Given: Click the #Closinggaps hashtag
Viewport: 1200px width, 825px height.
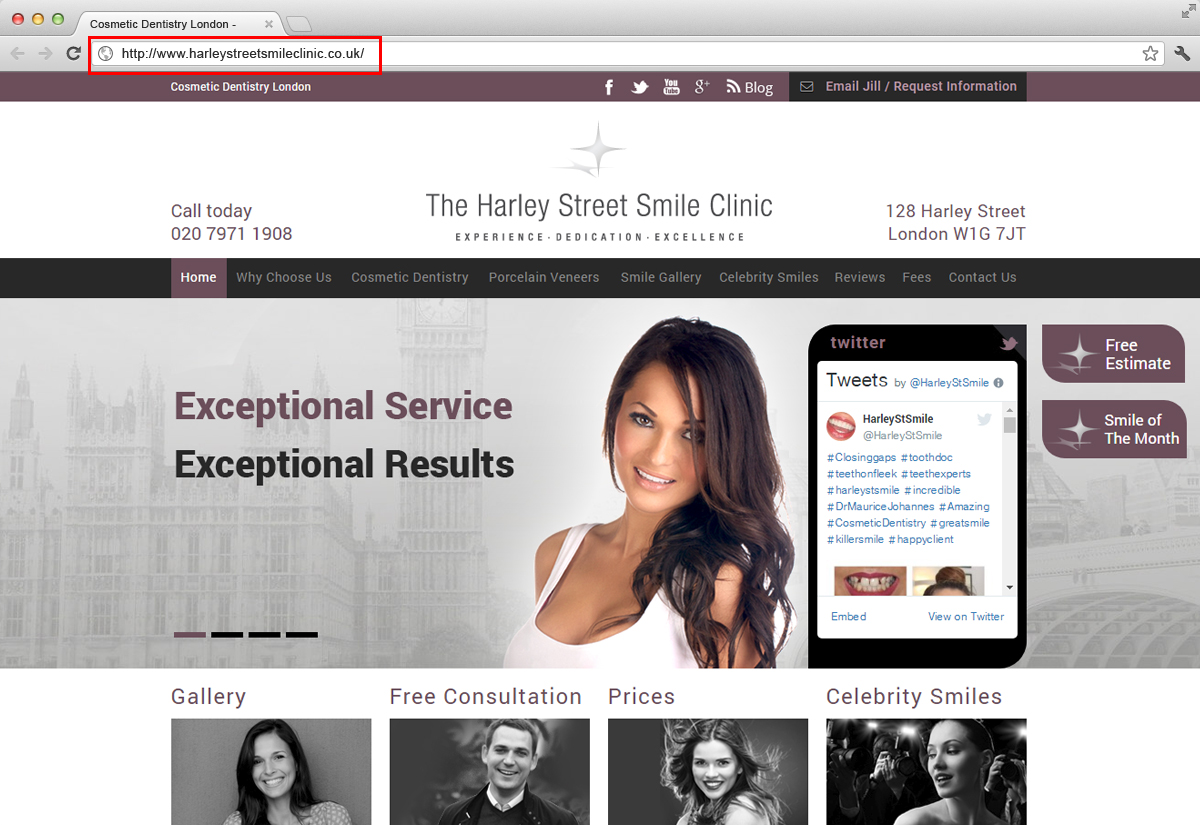Looking at the screenshot, I should 862,458.
